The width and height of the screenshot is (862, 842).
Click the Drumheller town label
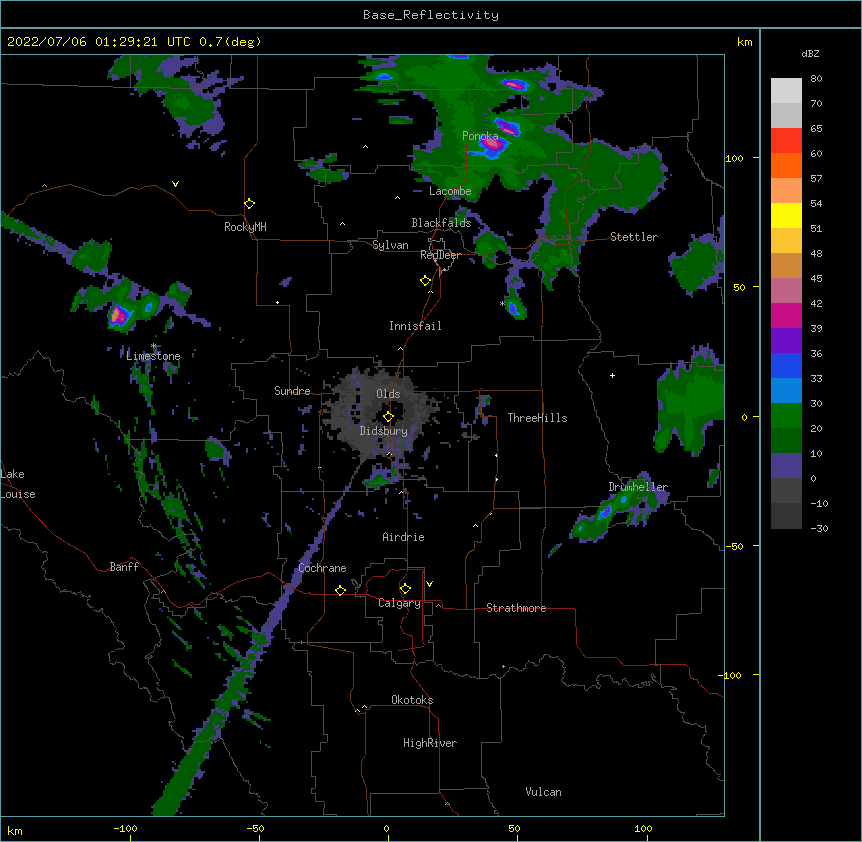pyautogui.click(x=638, y=487)
